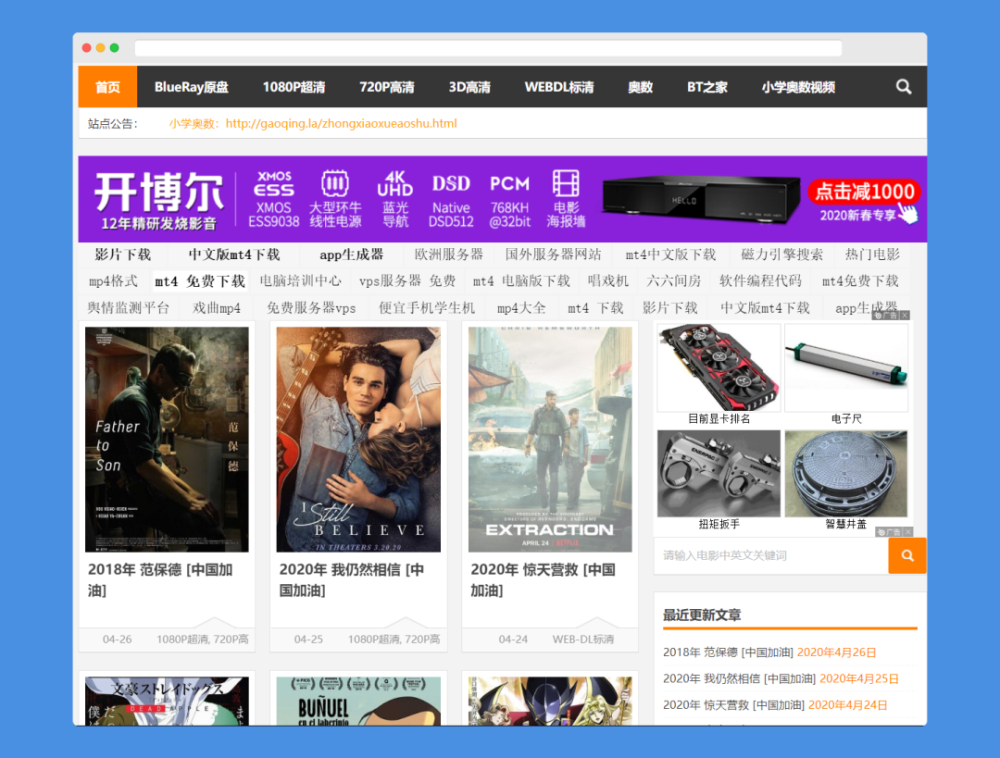Click the browser address bar

(488, 48)
